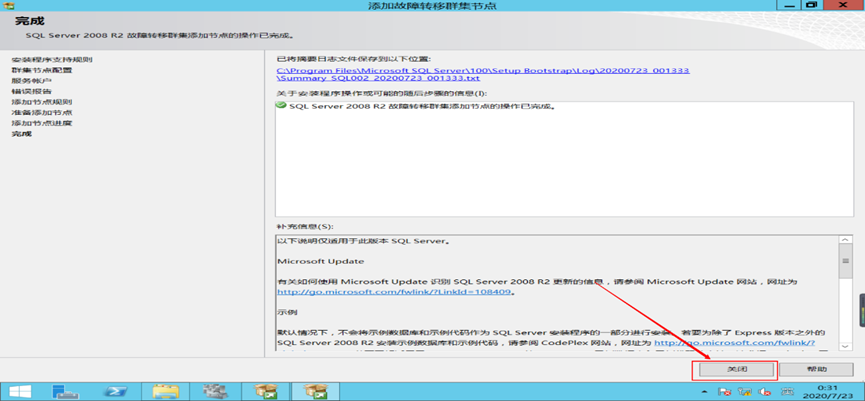This screenshot has height=401, width=865.
Task: Switch to the active SQL setup taskbar icon
Action: coord(315,392)
